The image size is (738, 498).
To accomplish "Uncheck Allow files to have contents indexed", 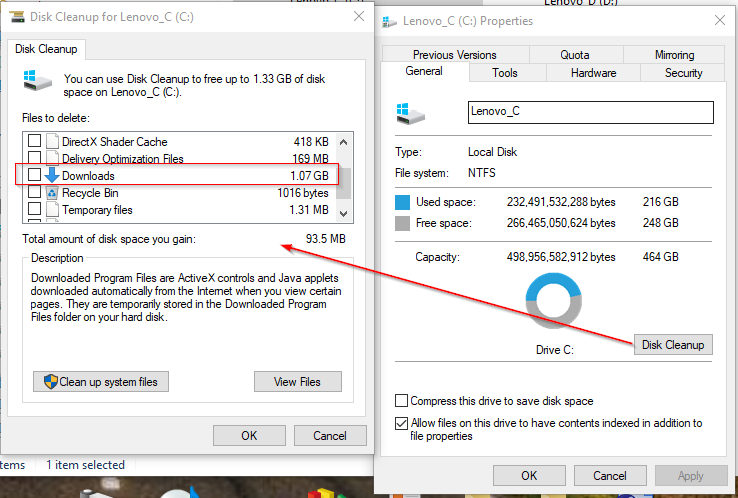I will [401, 423].
